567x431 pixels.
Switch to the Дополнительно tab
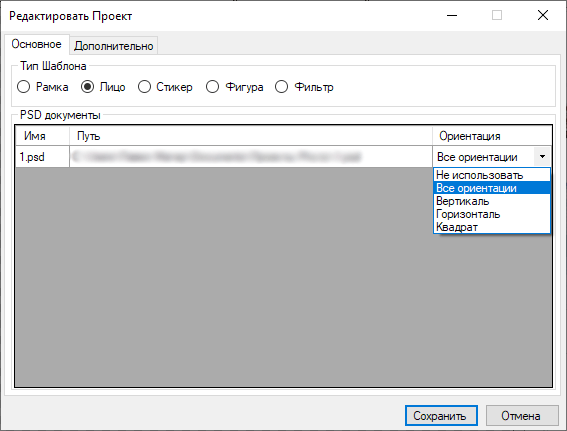click(x=114, y=46)
